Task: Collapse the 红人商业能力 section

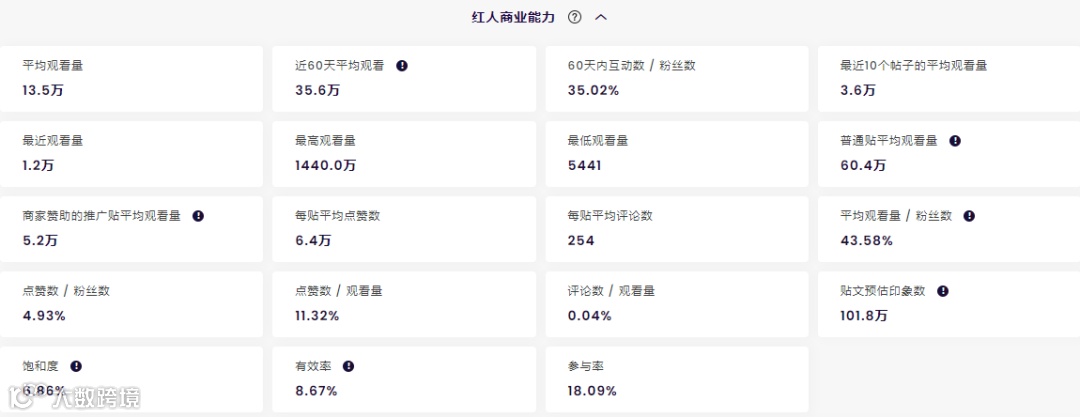Action: pos(601,17)
